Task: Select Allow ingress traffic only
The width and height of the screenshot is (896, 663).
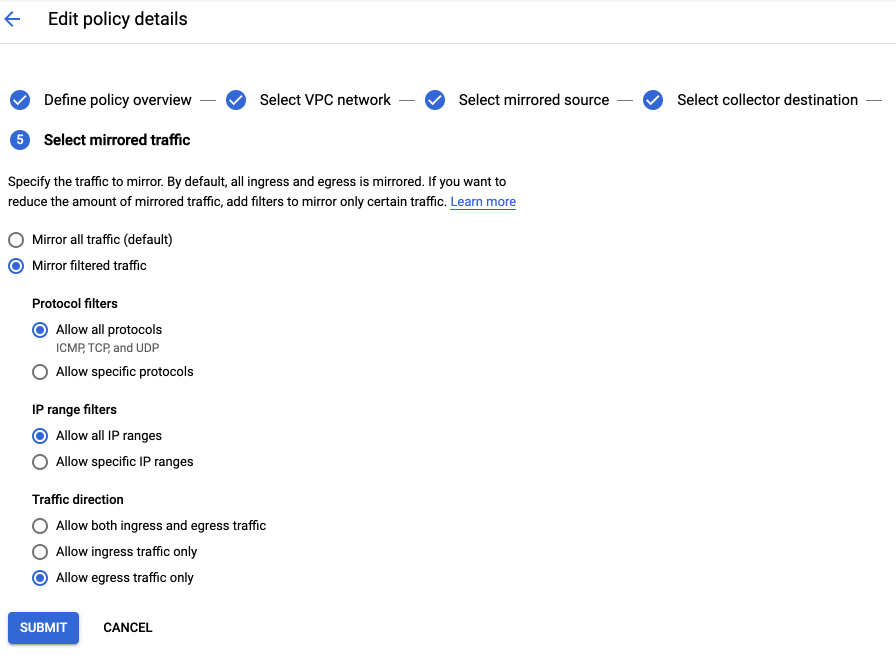Action: 40,552
